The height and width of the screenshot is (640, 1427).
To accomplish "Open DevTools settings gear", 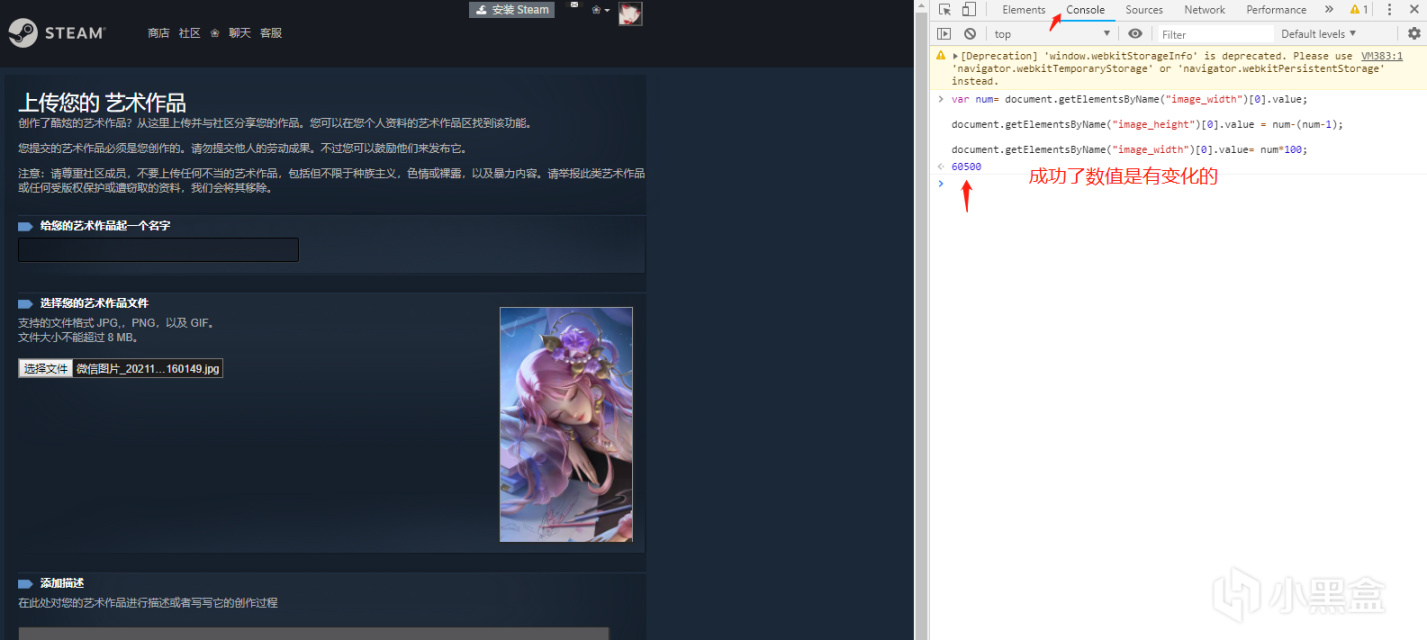I will click(1414, 33).
